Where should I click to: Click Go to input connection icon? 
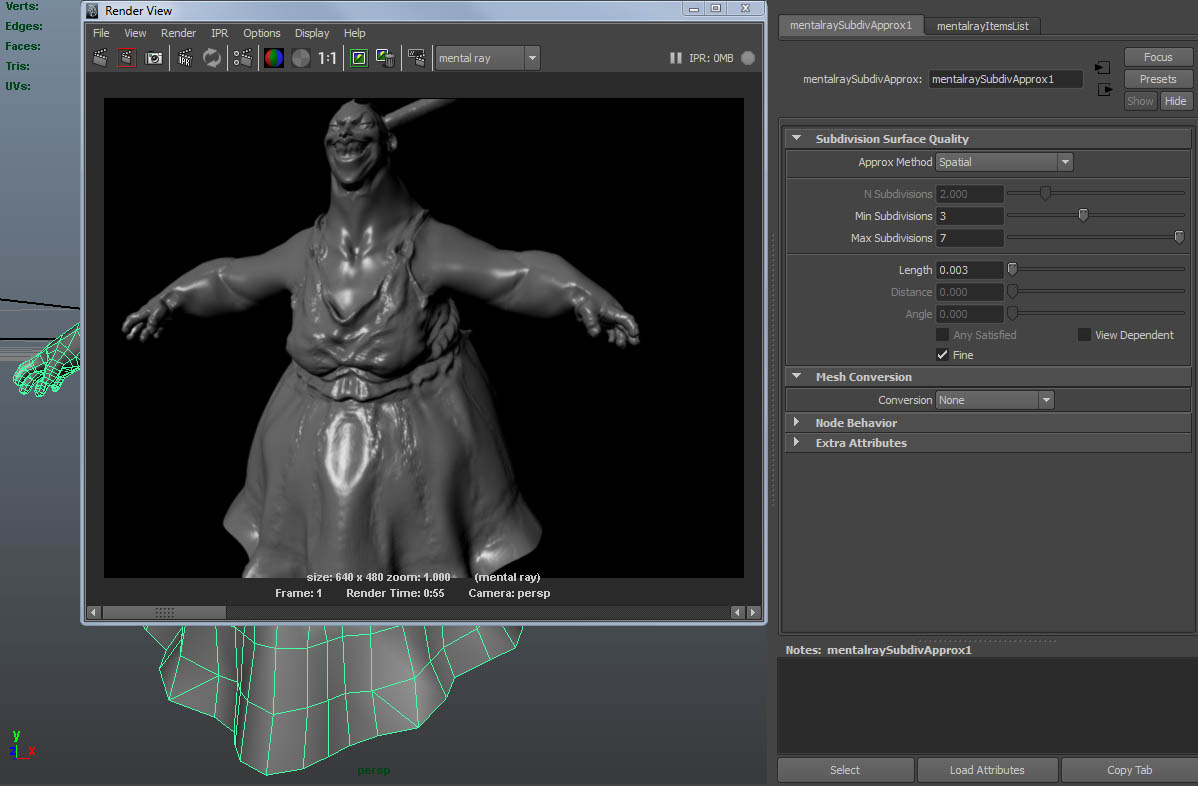click(x=1102, y=67)
